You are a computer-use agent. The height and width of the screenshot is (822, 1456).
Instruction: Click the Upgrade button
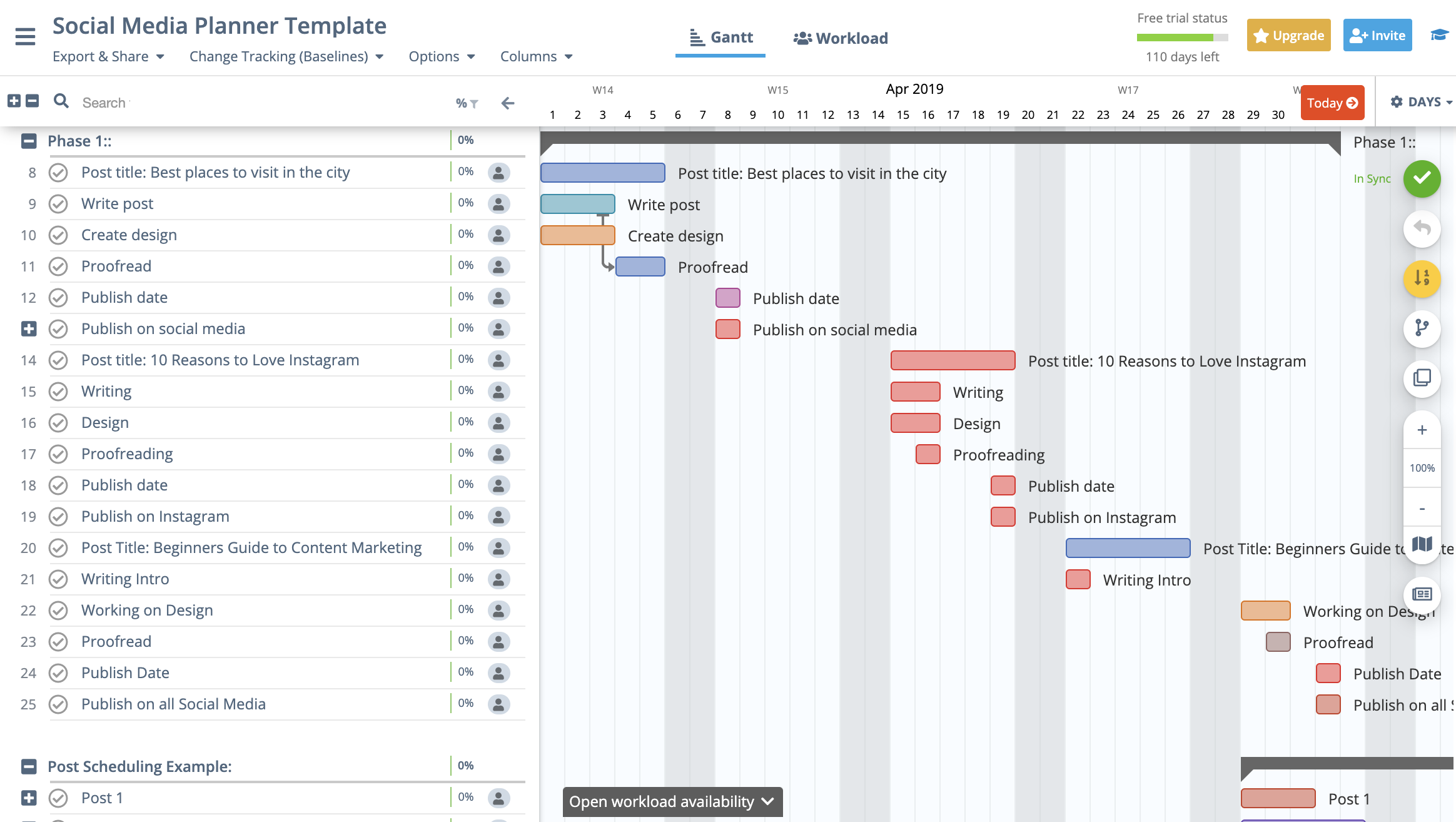pos(1288,36)
